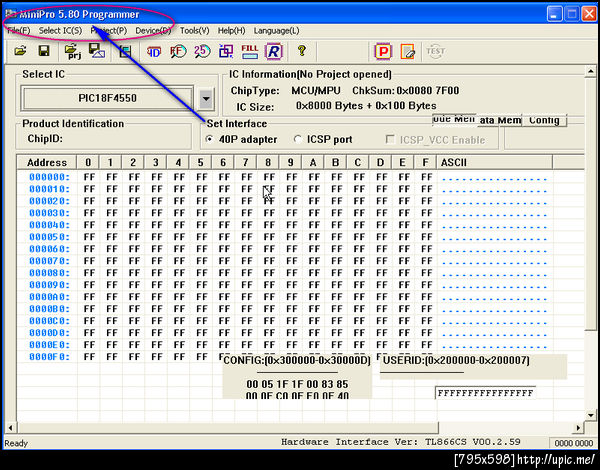Click the chip select toolbar icon
This screenshot has width=600, height=470.
[125, 51]
